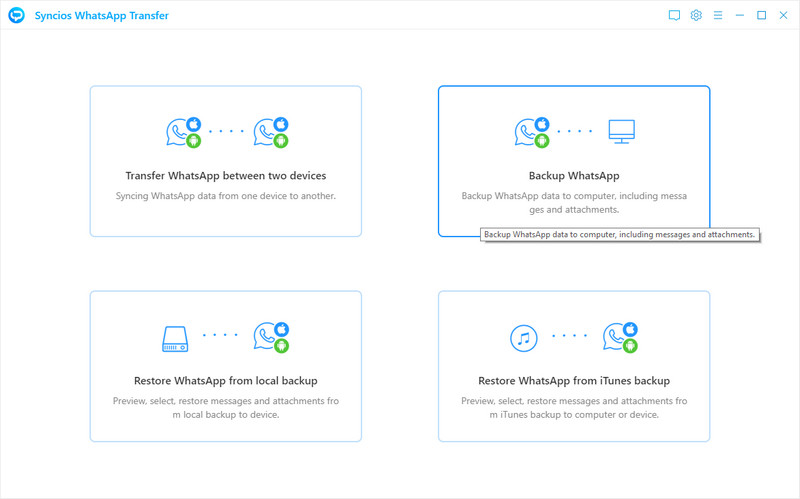Select the 'Backup WhatsApp' title
The width and height of the screenshot is (800, 499).
point(574,176)
